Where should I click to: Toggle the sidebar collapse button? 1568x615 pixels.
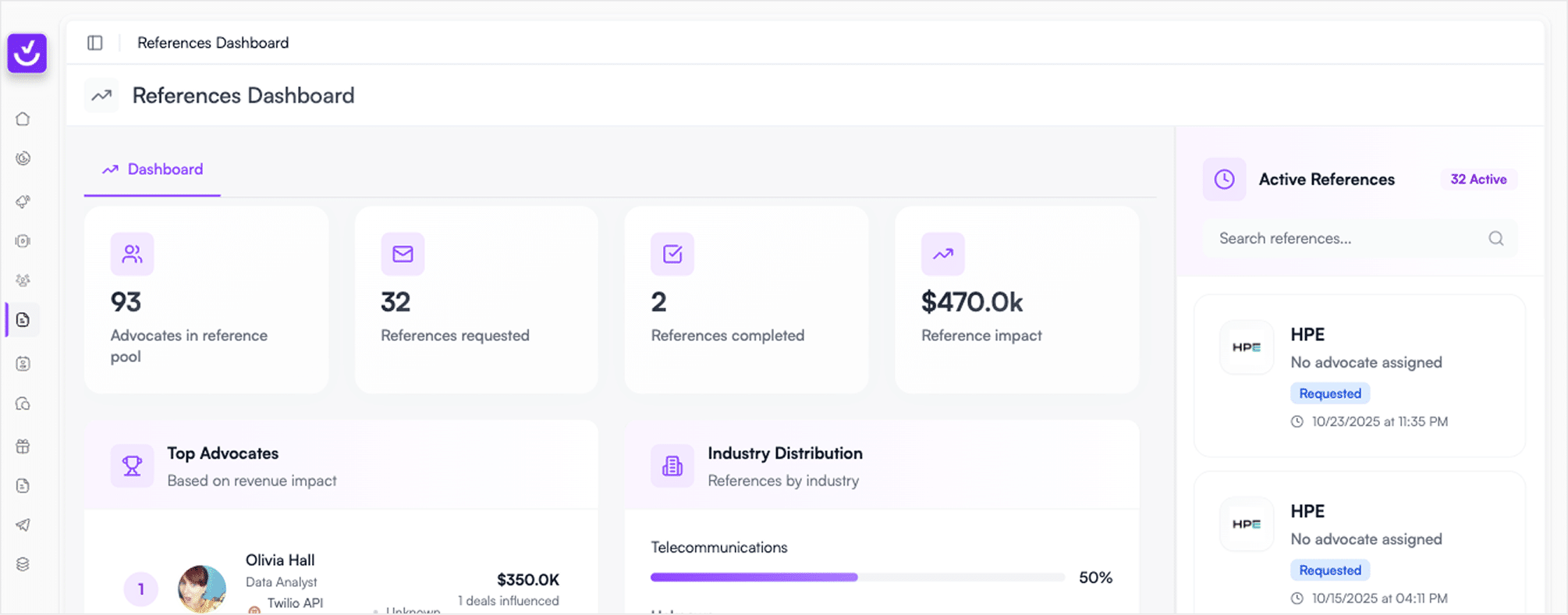click(95, 43)
